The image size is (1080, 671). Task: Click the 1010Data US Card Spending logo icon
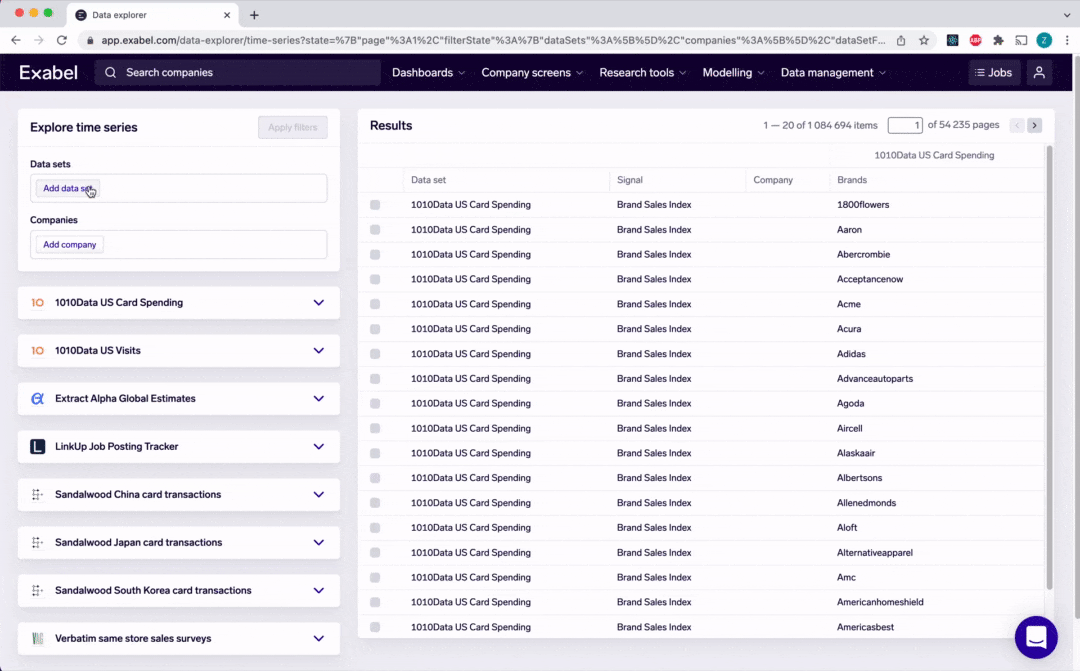[38, 302]
